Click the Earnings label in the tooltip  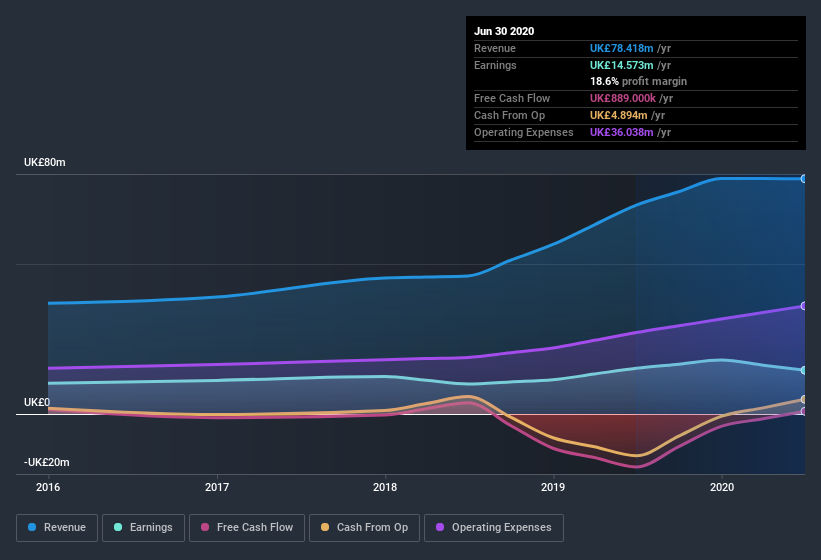[x=495, y=65]
